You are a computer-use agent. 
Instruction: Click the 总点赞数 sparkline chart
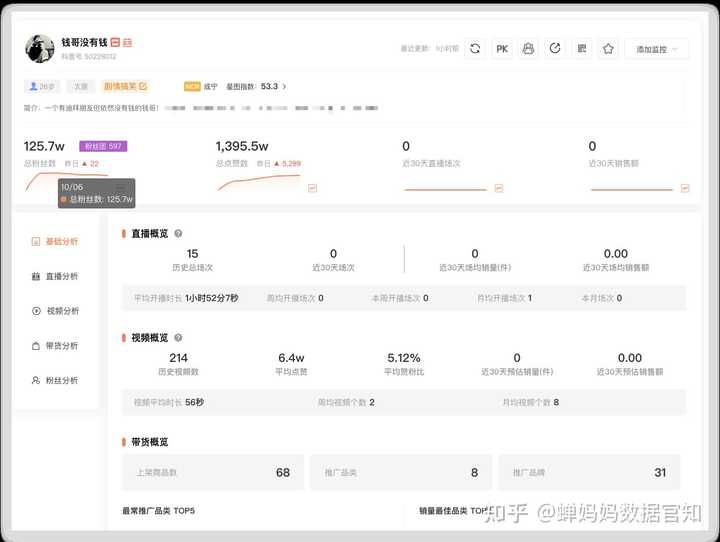pyautogui.click(x=259, y=182)
